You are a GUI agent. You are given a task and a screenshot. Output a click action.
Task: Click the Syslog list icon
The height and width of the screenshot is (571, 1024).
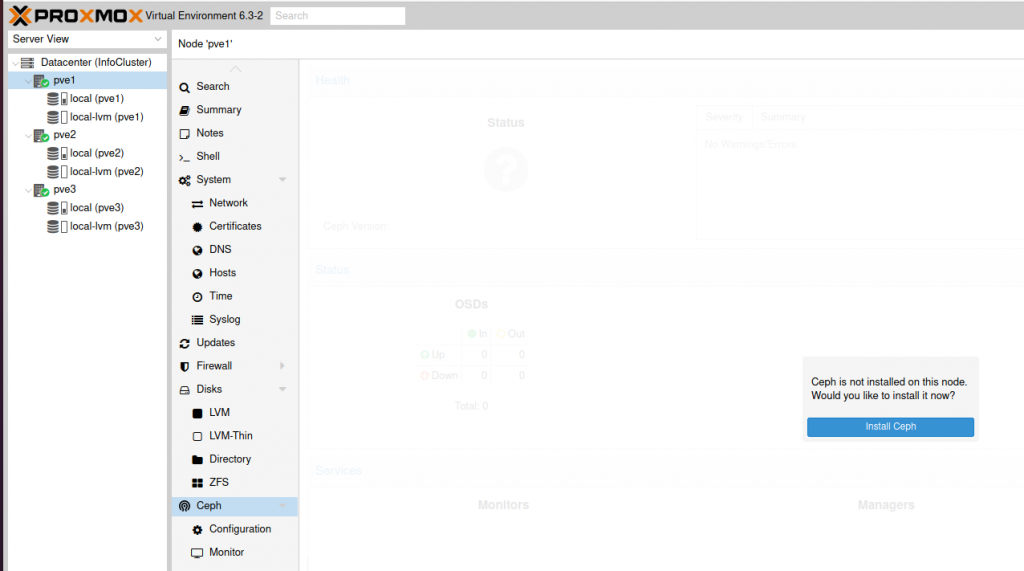[x=197, y=320]
